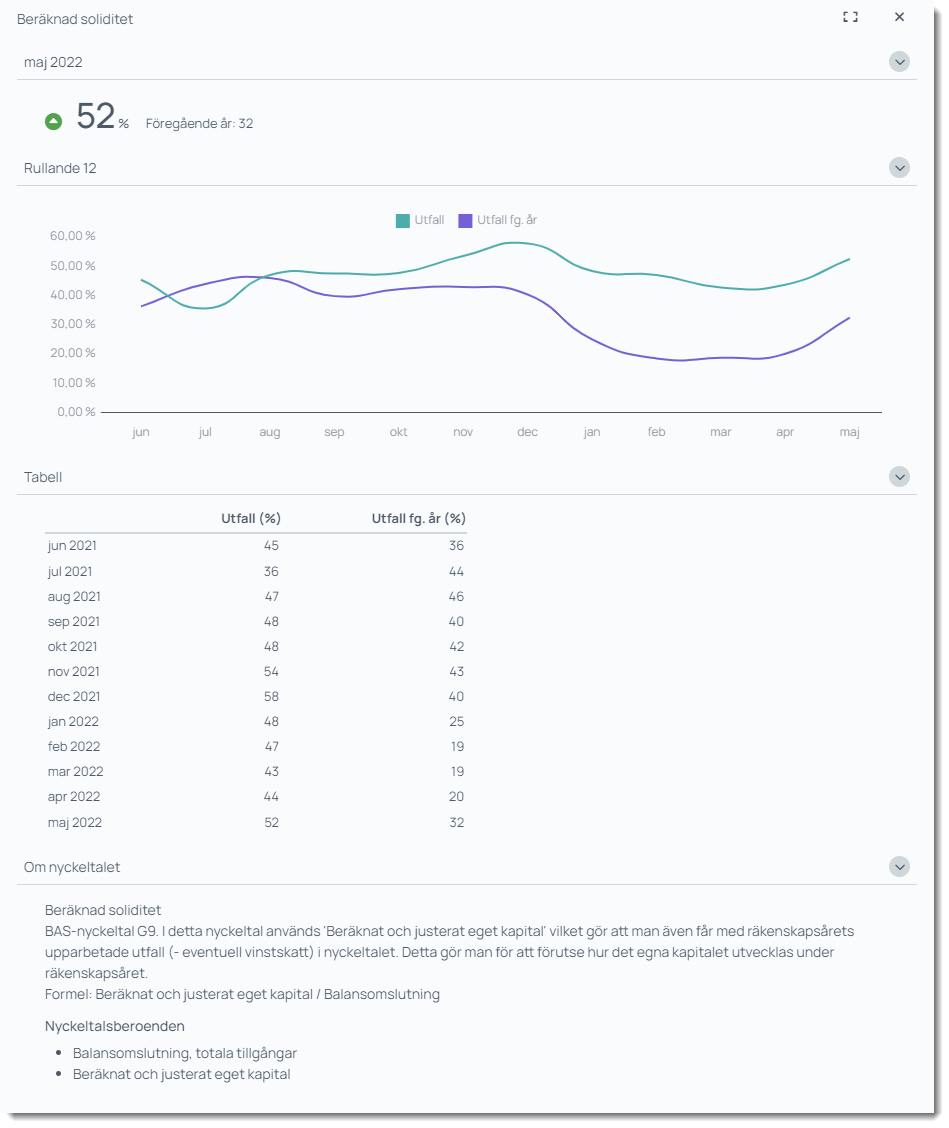Click Beräknat och justerat eget kapital dependency
949x1128 pixels.
pyautogui.click(x=181, y=1074)
